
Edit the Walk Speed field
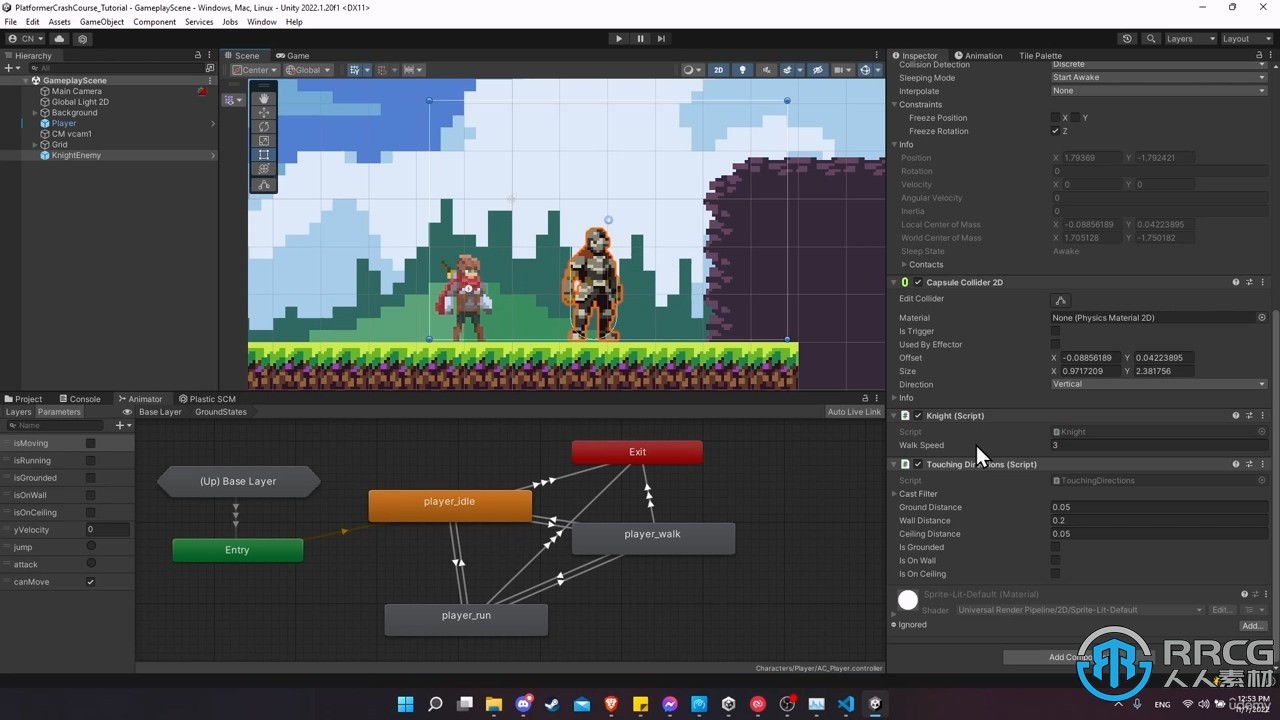[x=1159, y=446]
